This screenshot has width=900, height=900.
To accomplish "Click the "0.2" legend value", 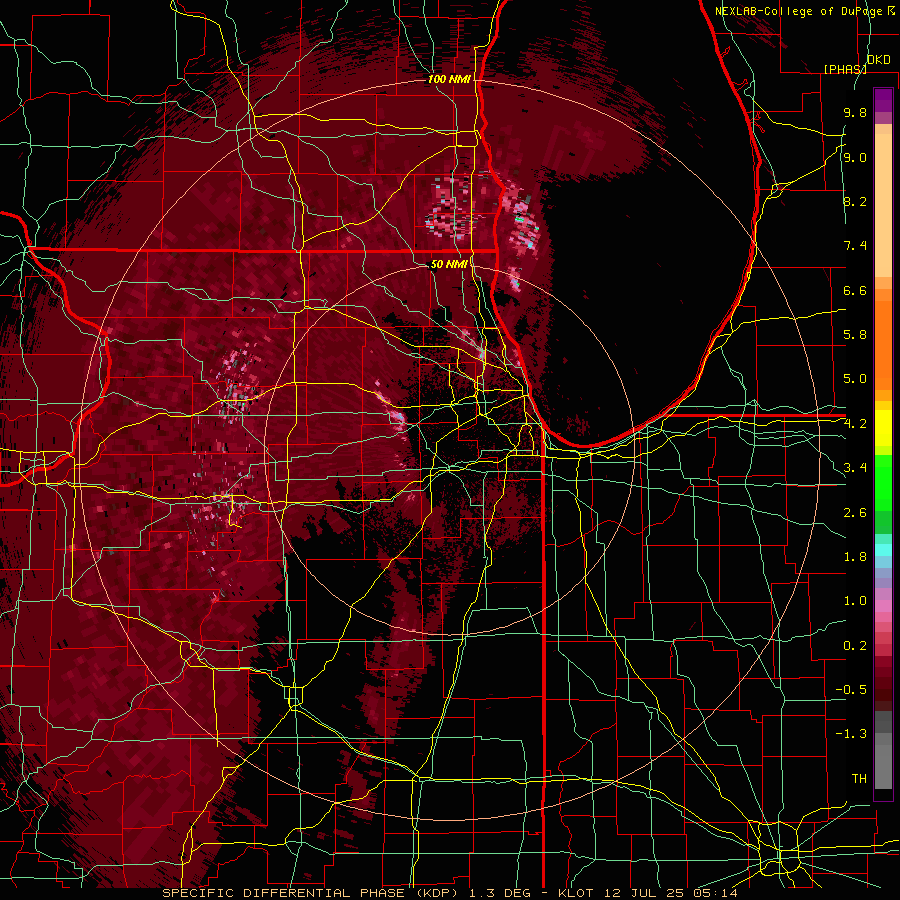I will point(855,646).
